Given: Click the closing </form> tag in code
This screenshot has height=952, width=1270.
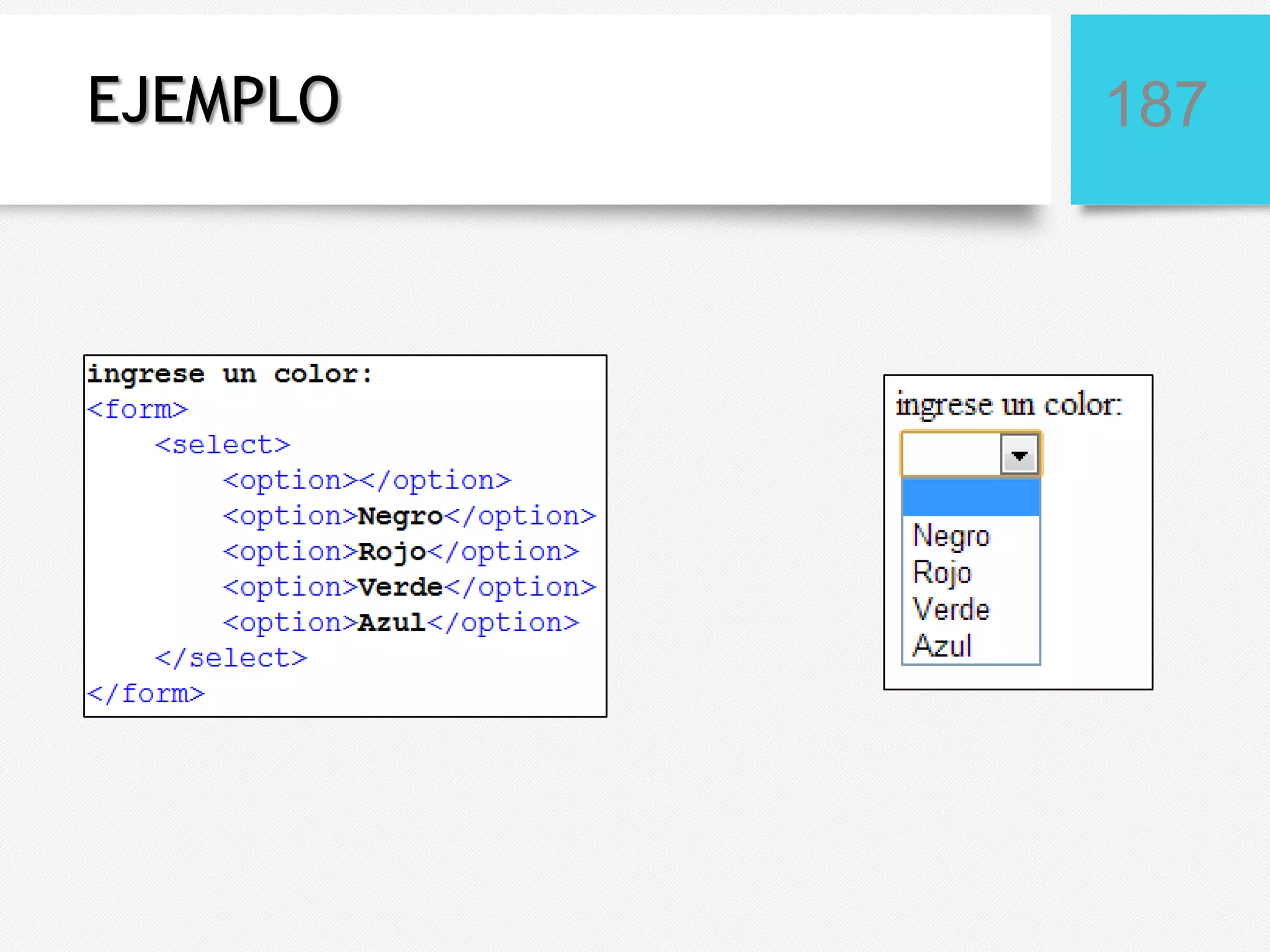Looking at the screenshot, I should [x=146, y=694].
